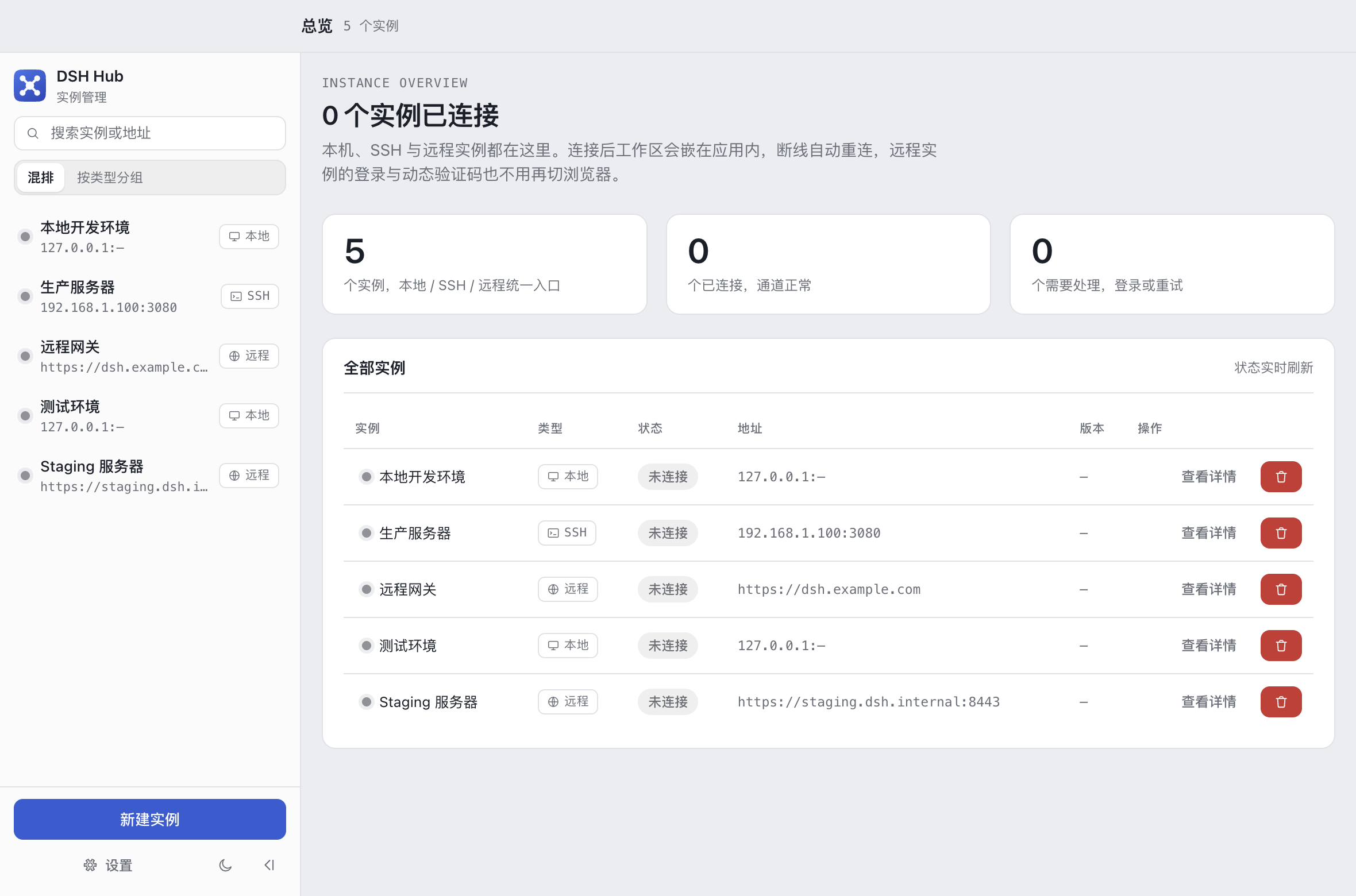Delete the 本地开发环境 instance row

(x=1281, y=477)
